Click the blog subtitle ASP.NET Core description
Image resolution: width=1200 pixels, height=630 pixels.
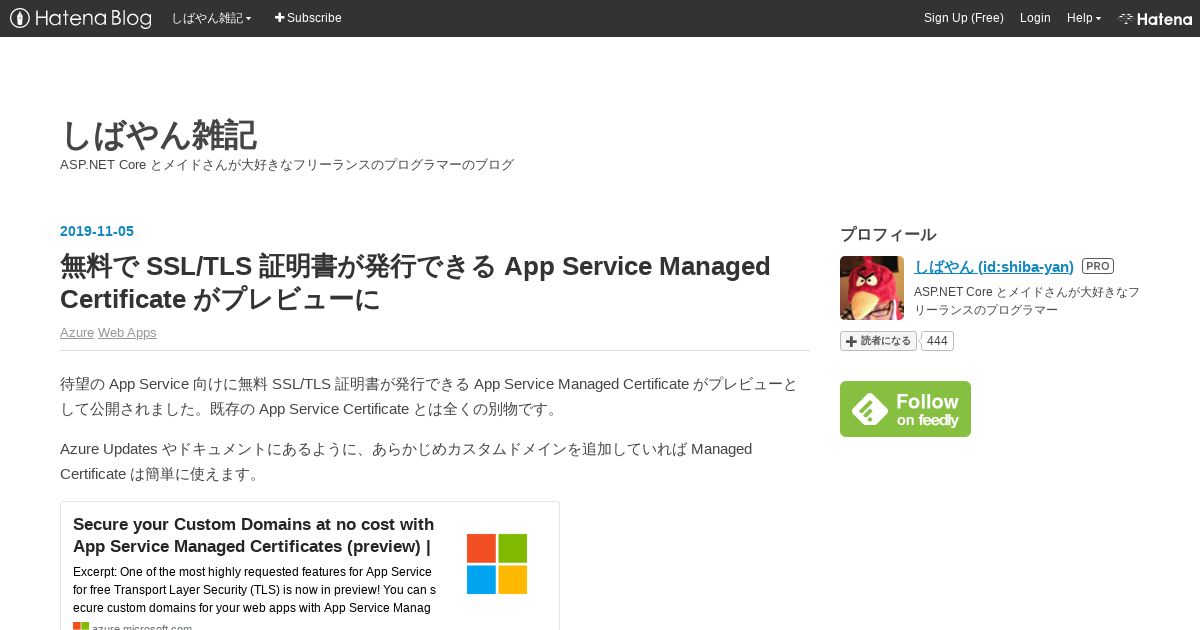tap(287, 165)
